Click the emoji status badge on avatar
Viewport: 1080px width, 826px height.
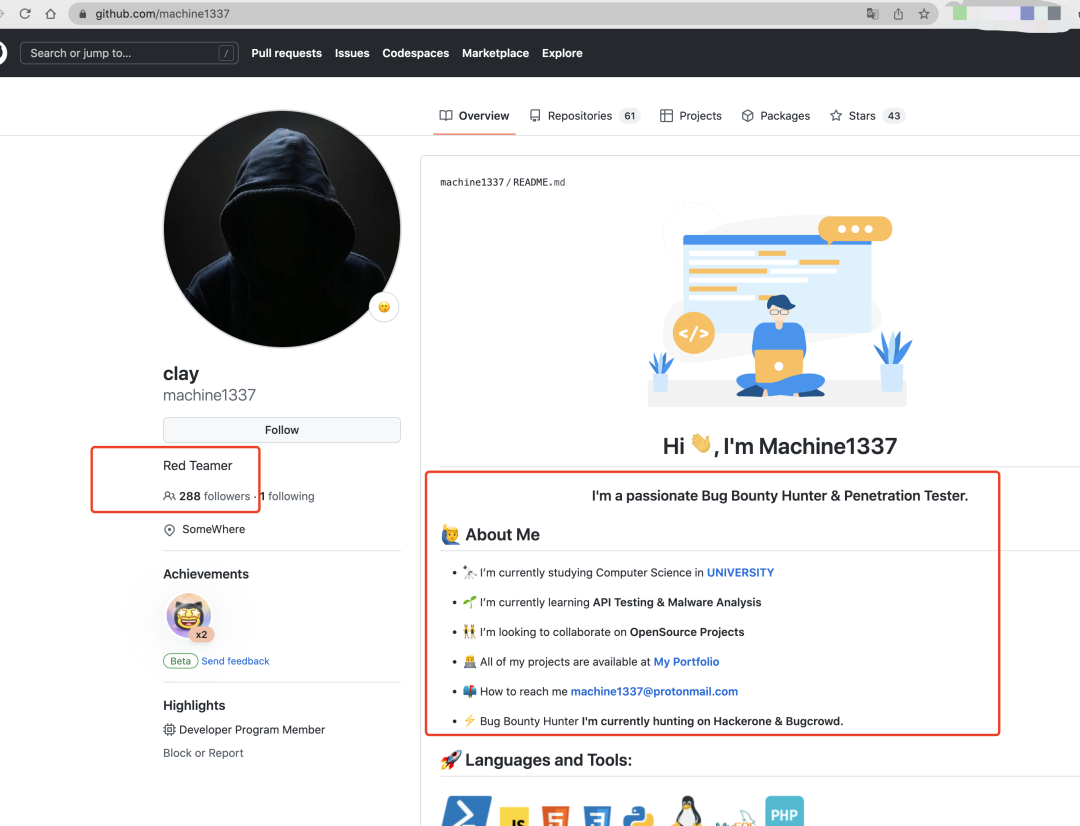tap(384, 307)
